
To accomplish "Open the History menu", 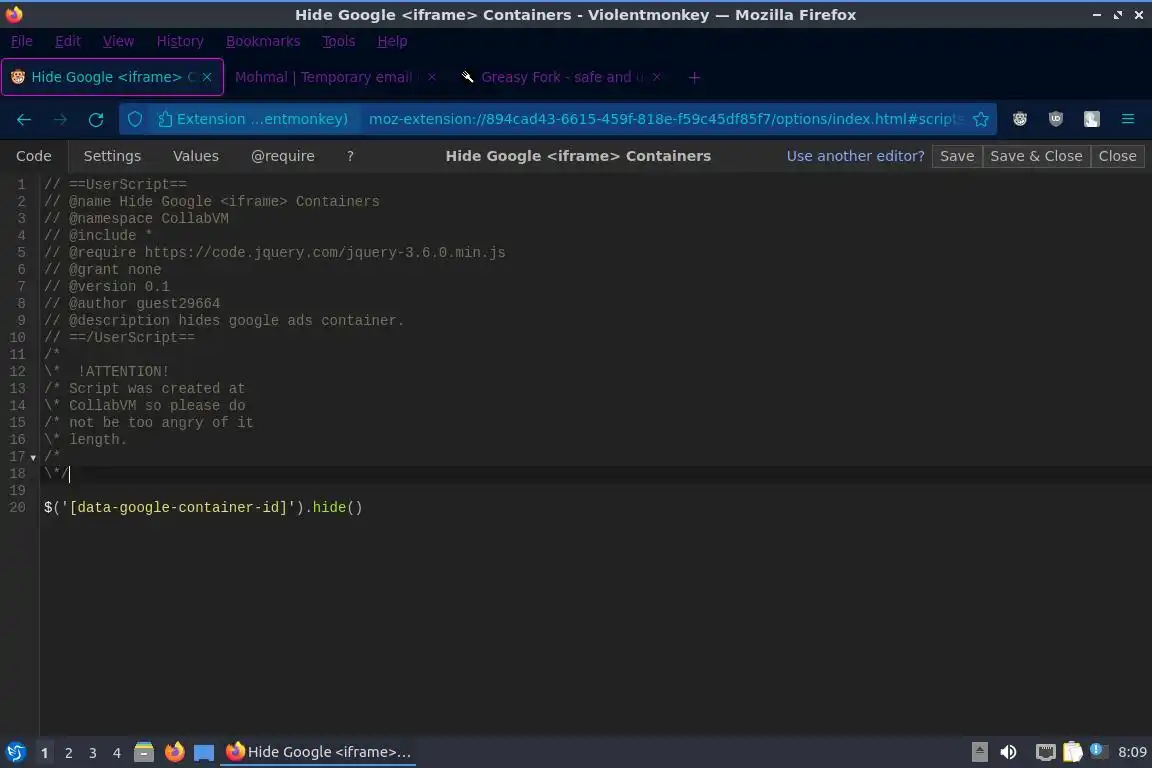I will [180, 41].
